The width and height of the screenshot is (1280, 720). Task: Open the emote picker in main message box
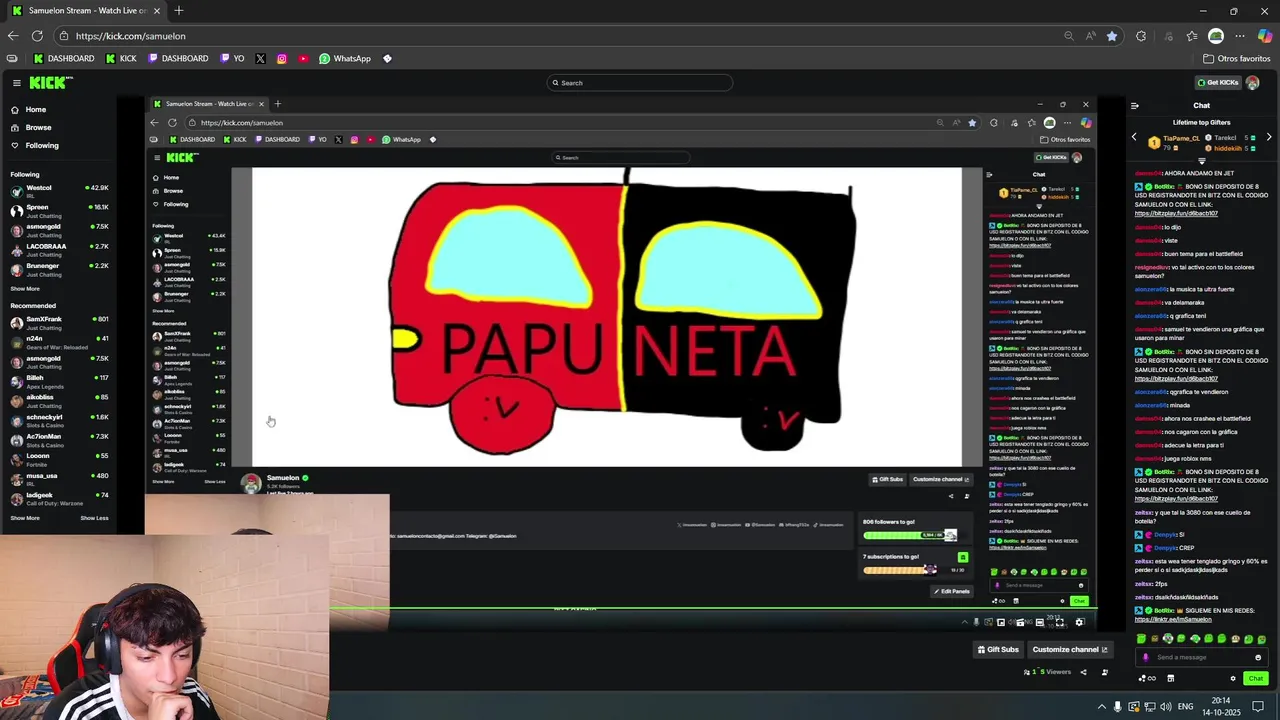pos(1258,657)
